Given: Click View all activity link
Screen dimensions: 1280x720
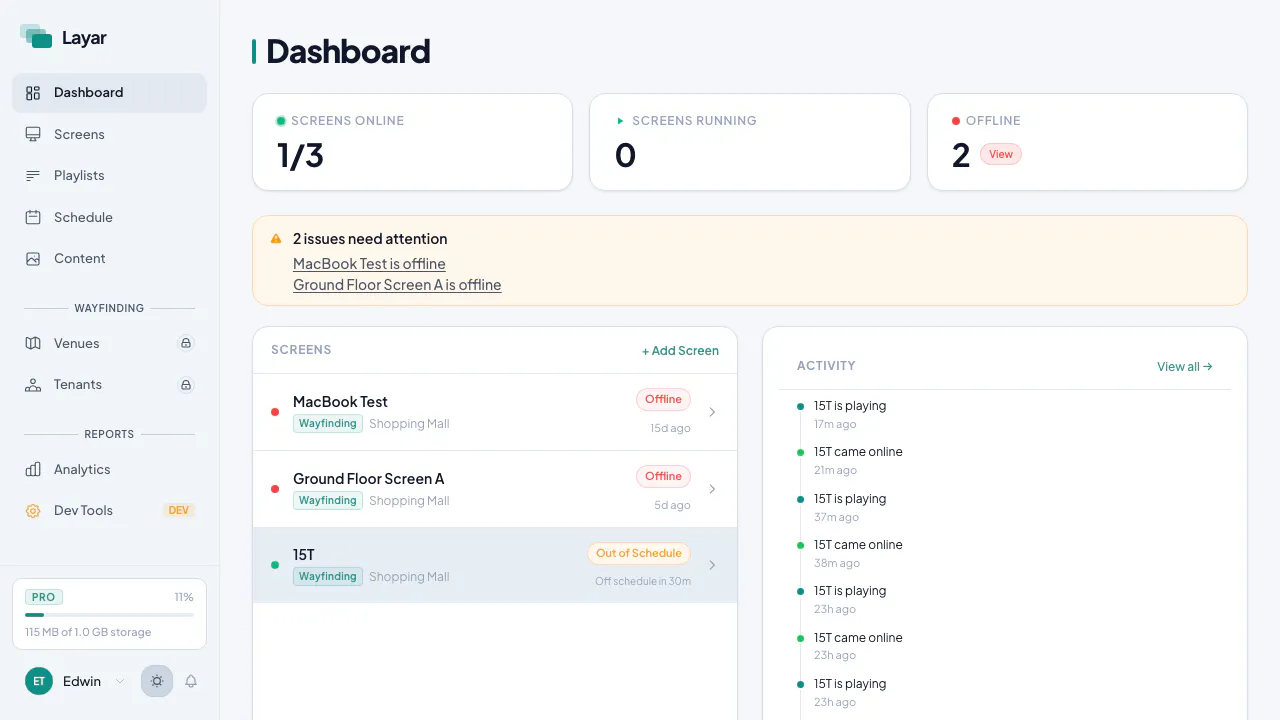Looking at the screenshot, I should 1185,367.
